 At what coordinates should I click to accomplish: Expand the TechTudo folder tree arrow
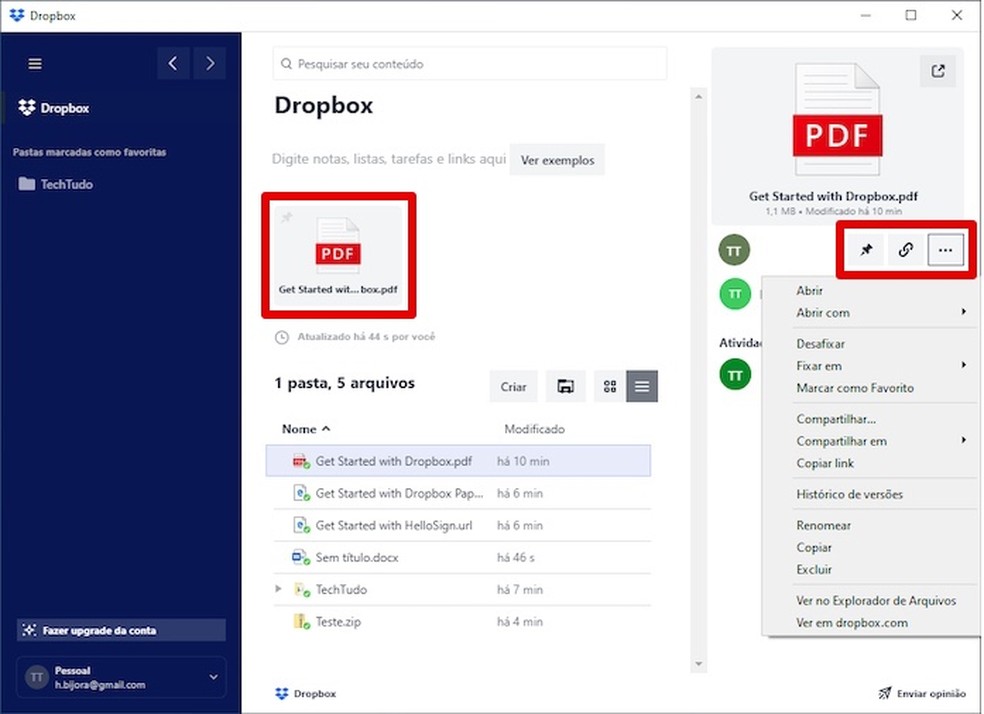(279, 590)
